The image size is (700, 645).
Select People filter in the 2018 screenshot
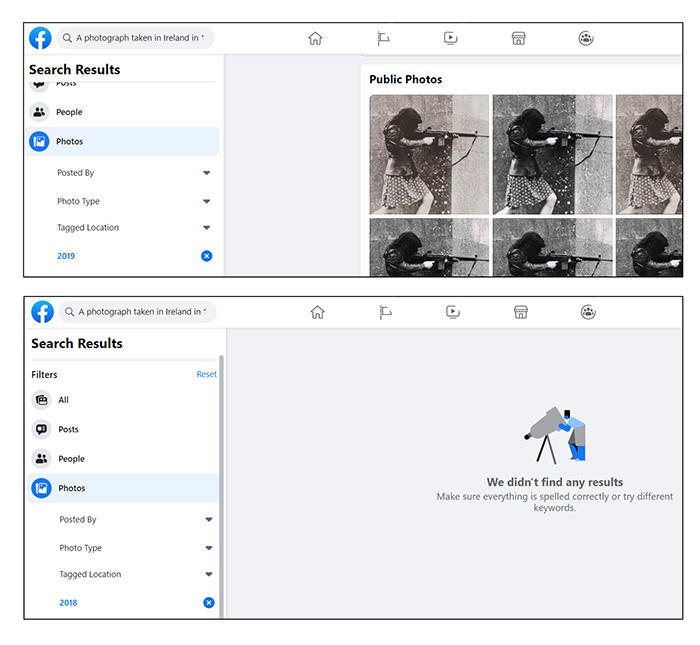coord(124,459)
